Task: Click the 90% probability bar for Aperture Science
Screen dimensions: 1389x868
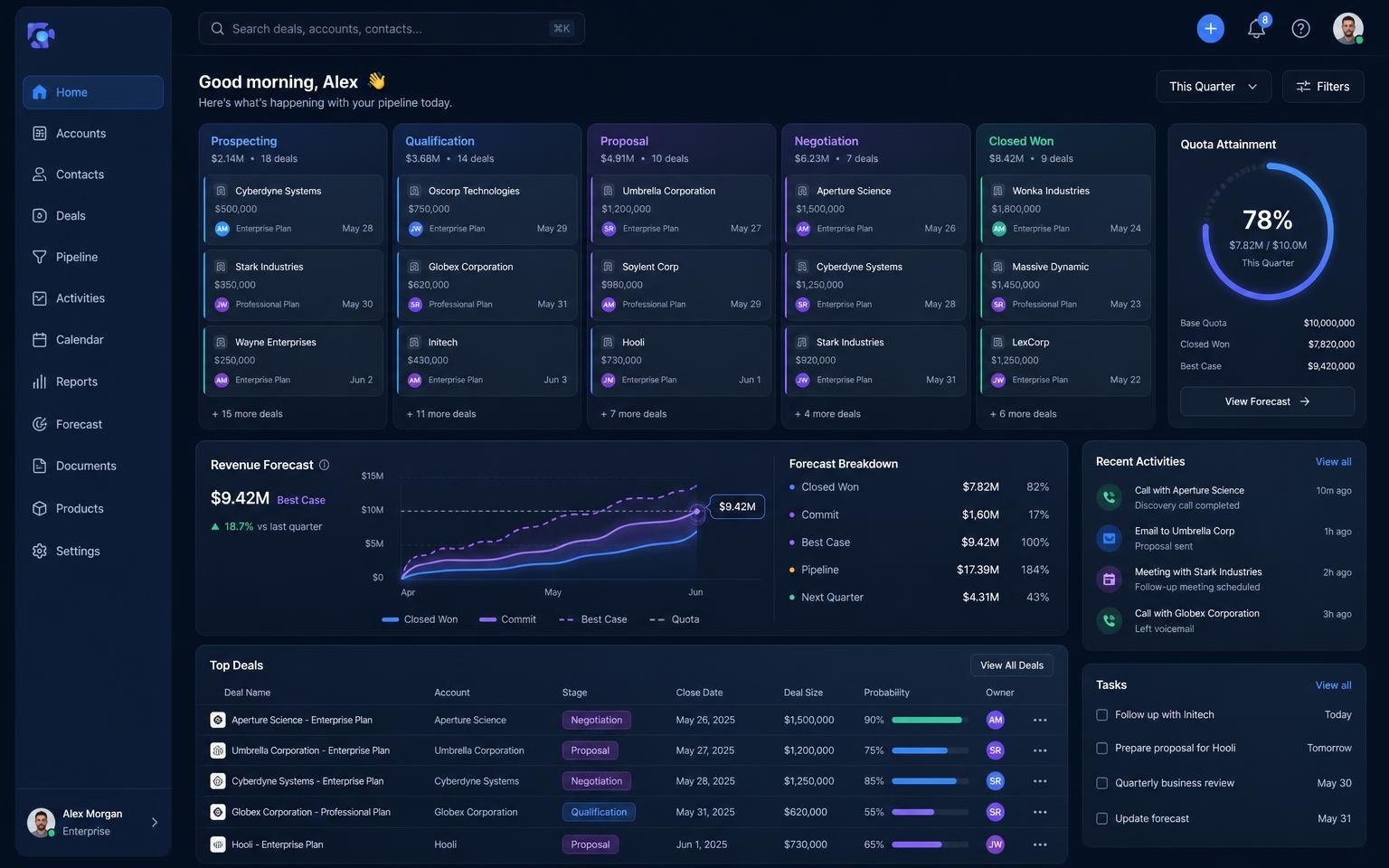Action: [931, 721]
